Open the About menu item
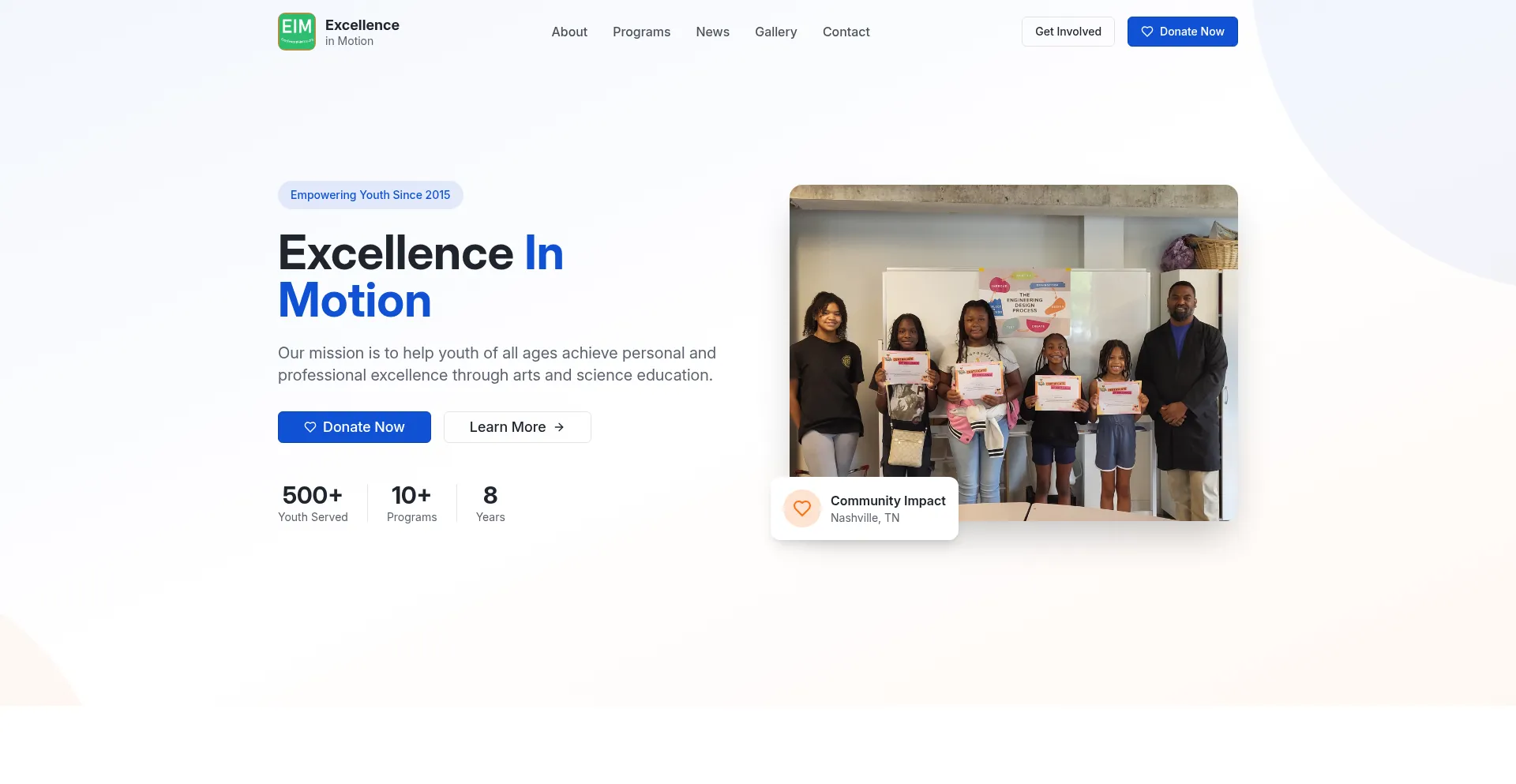This screenshot has height=784, width=1516. [x=569, y=32]
